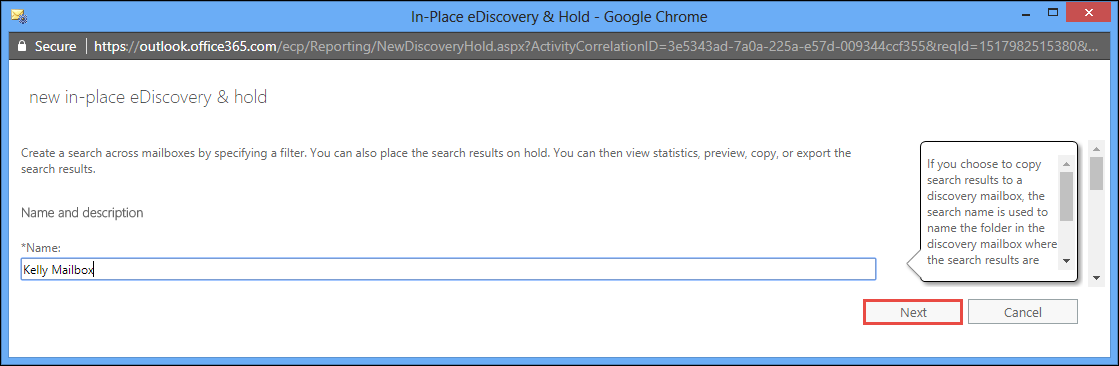Click the envelope app icon in title bar
This screenshot has height=366, width=1119.
(19, 14)
